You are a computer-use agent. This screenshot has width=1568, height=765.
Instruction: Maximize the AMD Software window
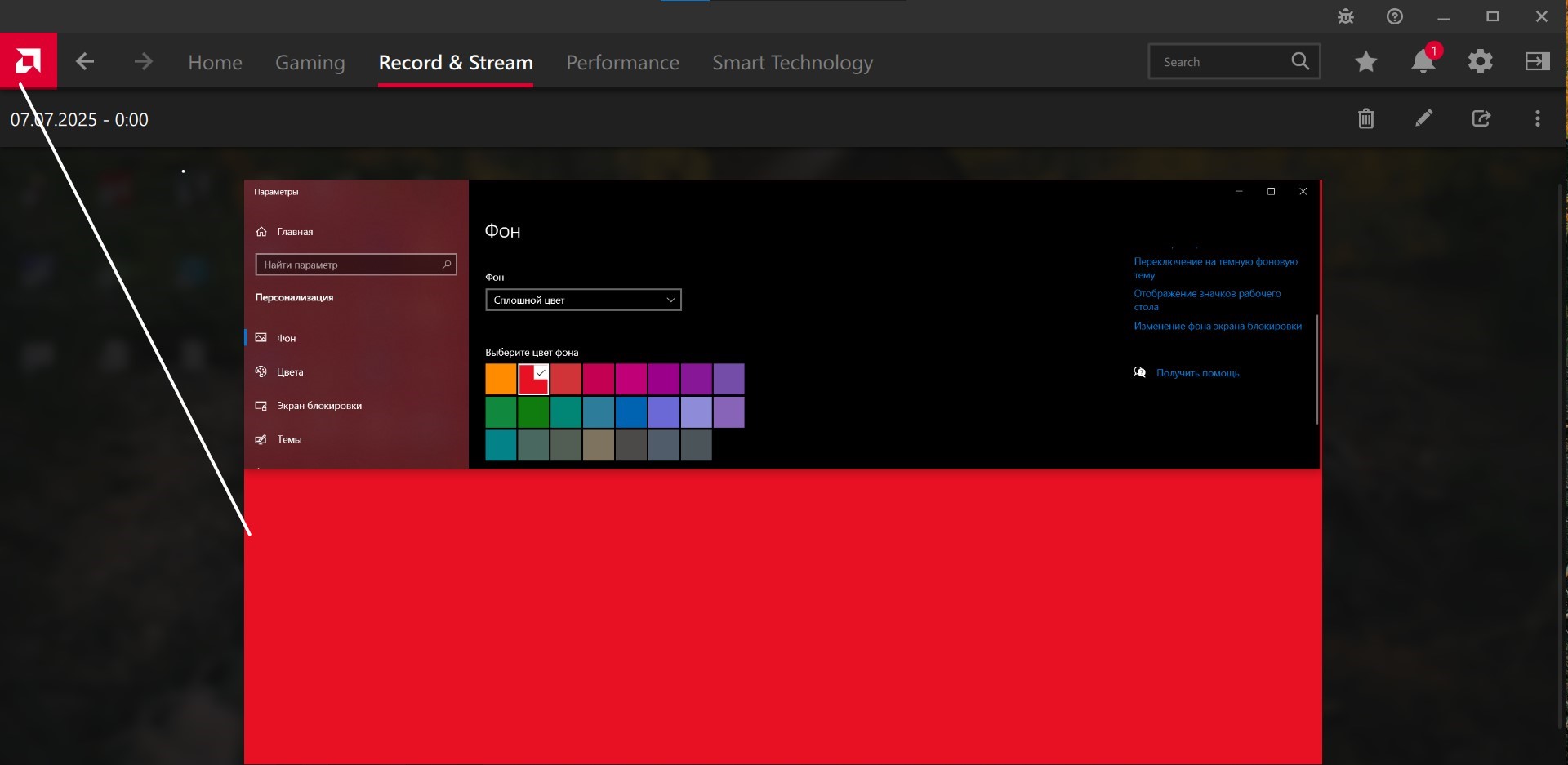click(x=1493, y=16)
